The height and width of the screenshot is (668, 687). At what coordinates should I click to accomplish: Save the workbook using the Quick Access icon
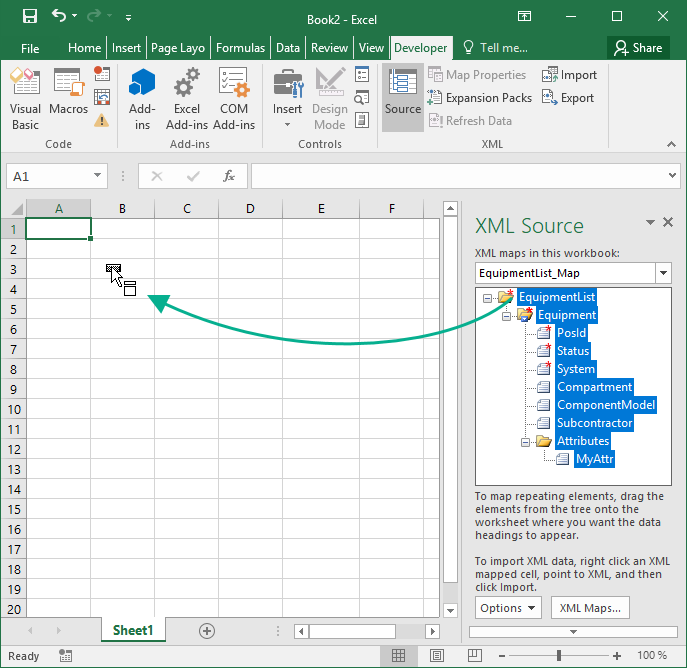pyautogui.click(x=29, y=17)
